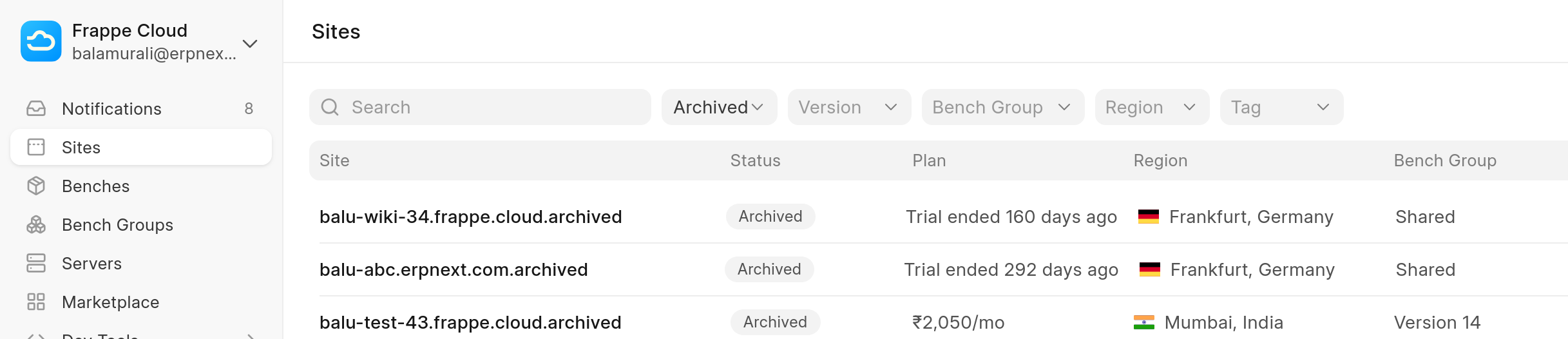The width and height of the screenshot is (1568, 339).
Task: Open the Region filter dropdown
Action: point(1152,107)
